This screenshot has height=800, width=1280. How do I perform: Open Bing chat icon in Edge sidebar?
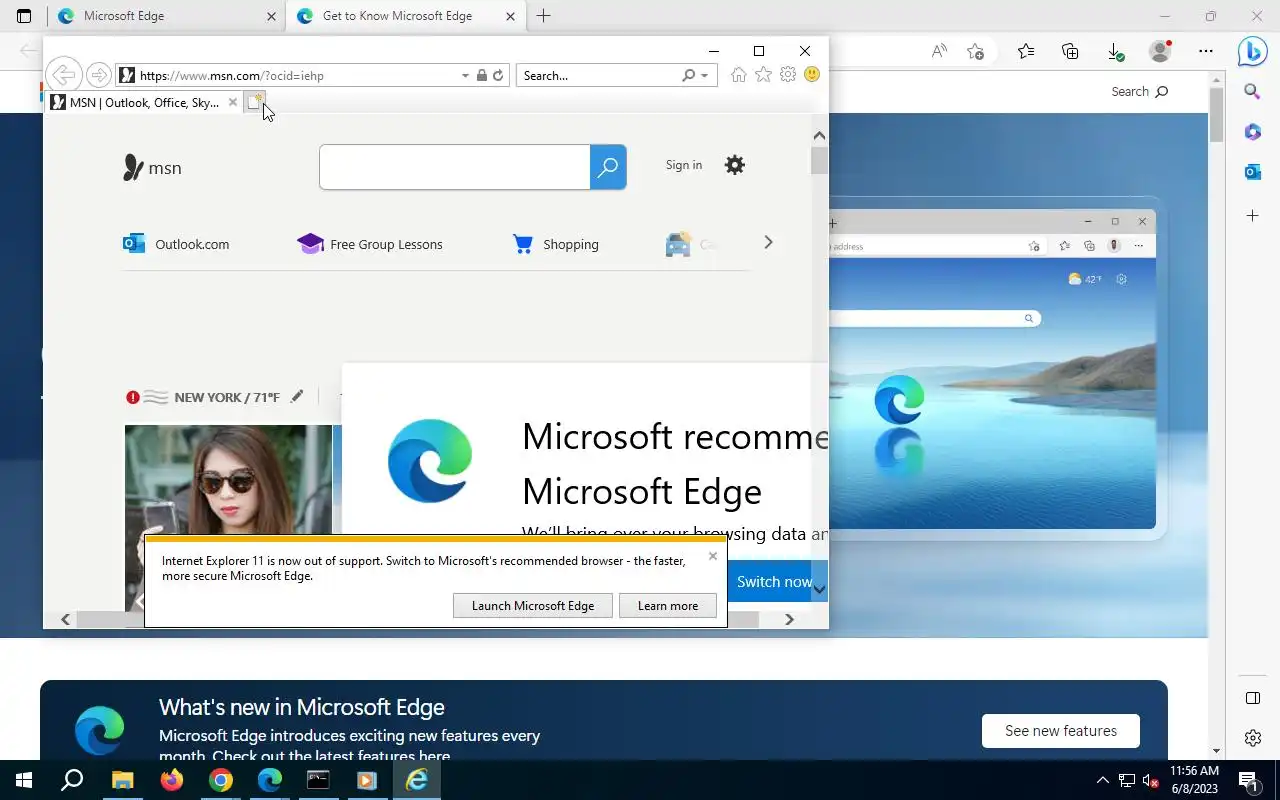click(x=1252, y=51)
